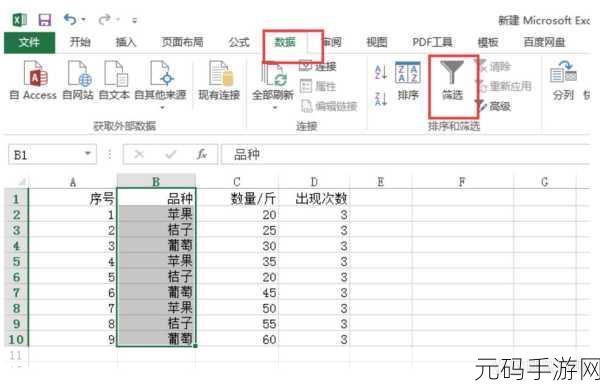Toggle the 筛选 filter
This screenshot has height=388, width=600.
[x=452, y=80]
